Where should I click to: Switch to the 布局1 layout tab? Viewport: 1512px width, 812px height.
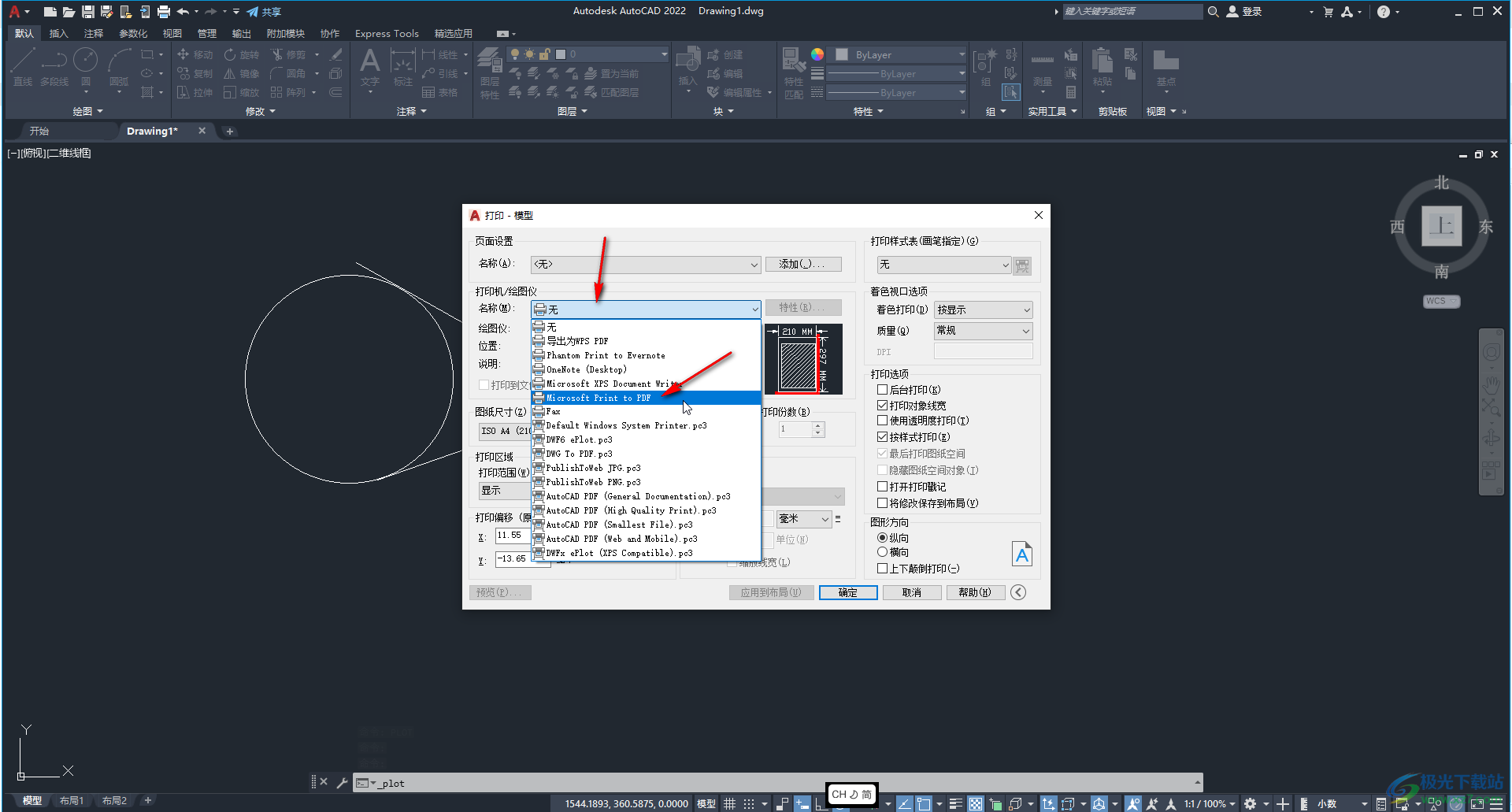click(72, 801)
